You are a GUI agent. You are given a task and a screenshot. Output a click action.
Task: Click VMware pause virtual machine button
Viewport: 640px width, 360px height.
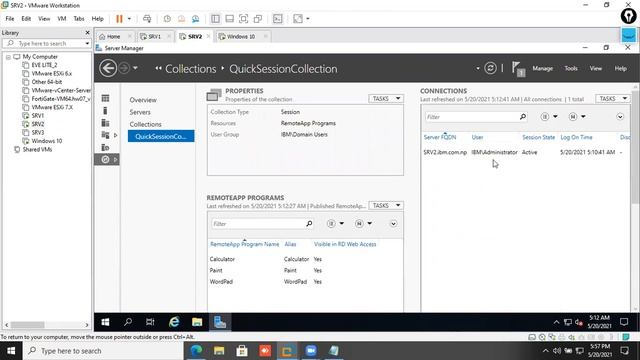[x=119, y=19]
